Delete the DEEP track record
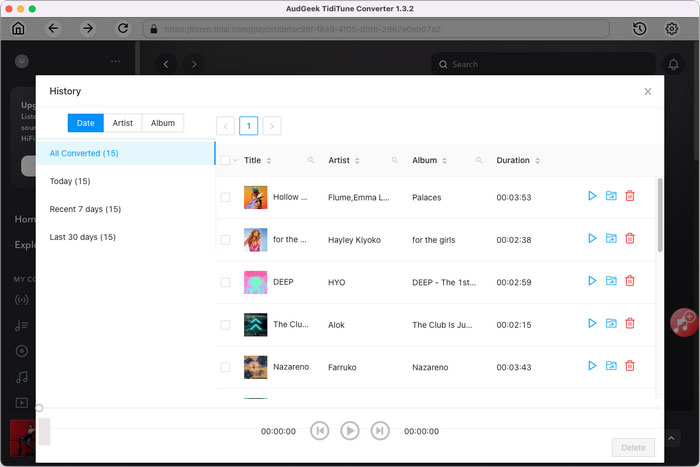The width and height of the screenshot is (700, 467). 630,281
